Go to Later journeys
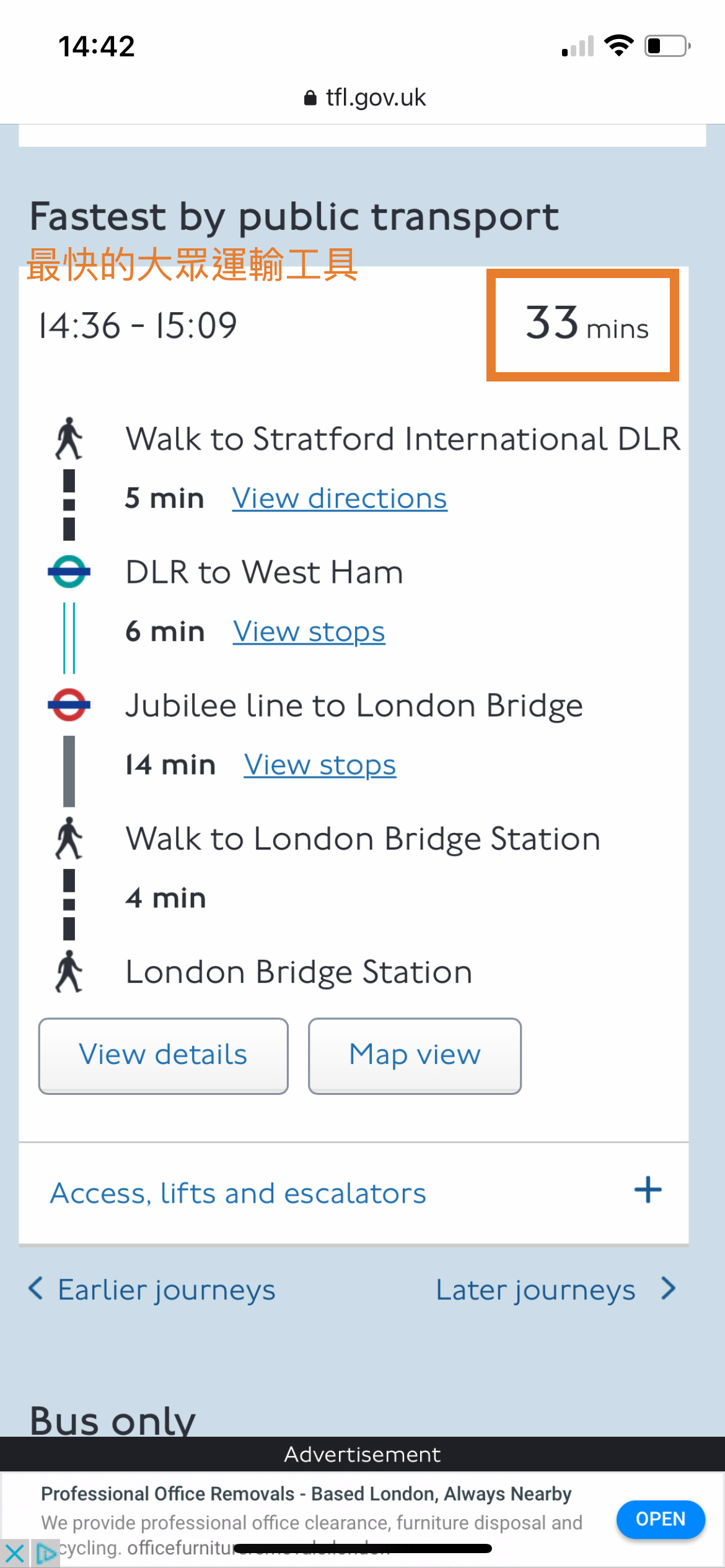 (x=555, y=1290)
